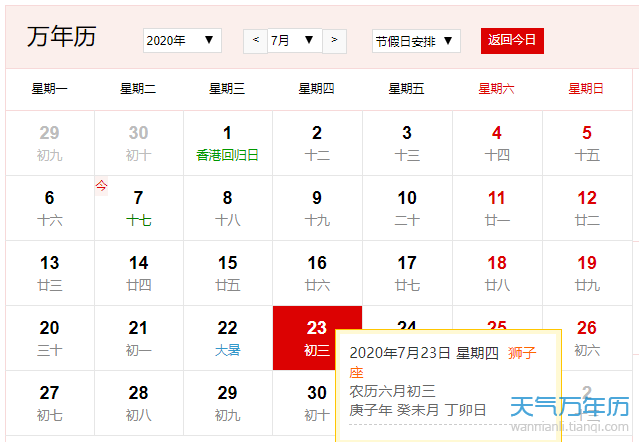Viewport: 639px width, 442px height.
Task: Select July 22 大暑
Action: [x=228, y=338]
